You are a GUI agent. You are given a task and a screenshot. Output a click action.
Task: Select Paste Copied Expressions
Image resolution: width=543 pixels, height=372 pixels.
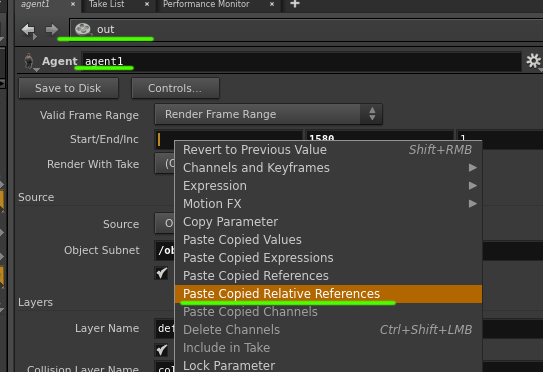pyautogui.click(x=328, y=258)
